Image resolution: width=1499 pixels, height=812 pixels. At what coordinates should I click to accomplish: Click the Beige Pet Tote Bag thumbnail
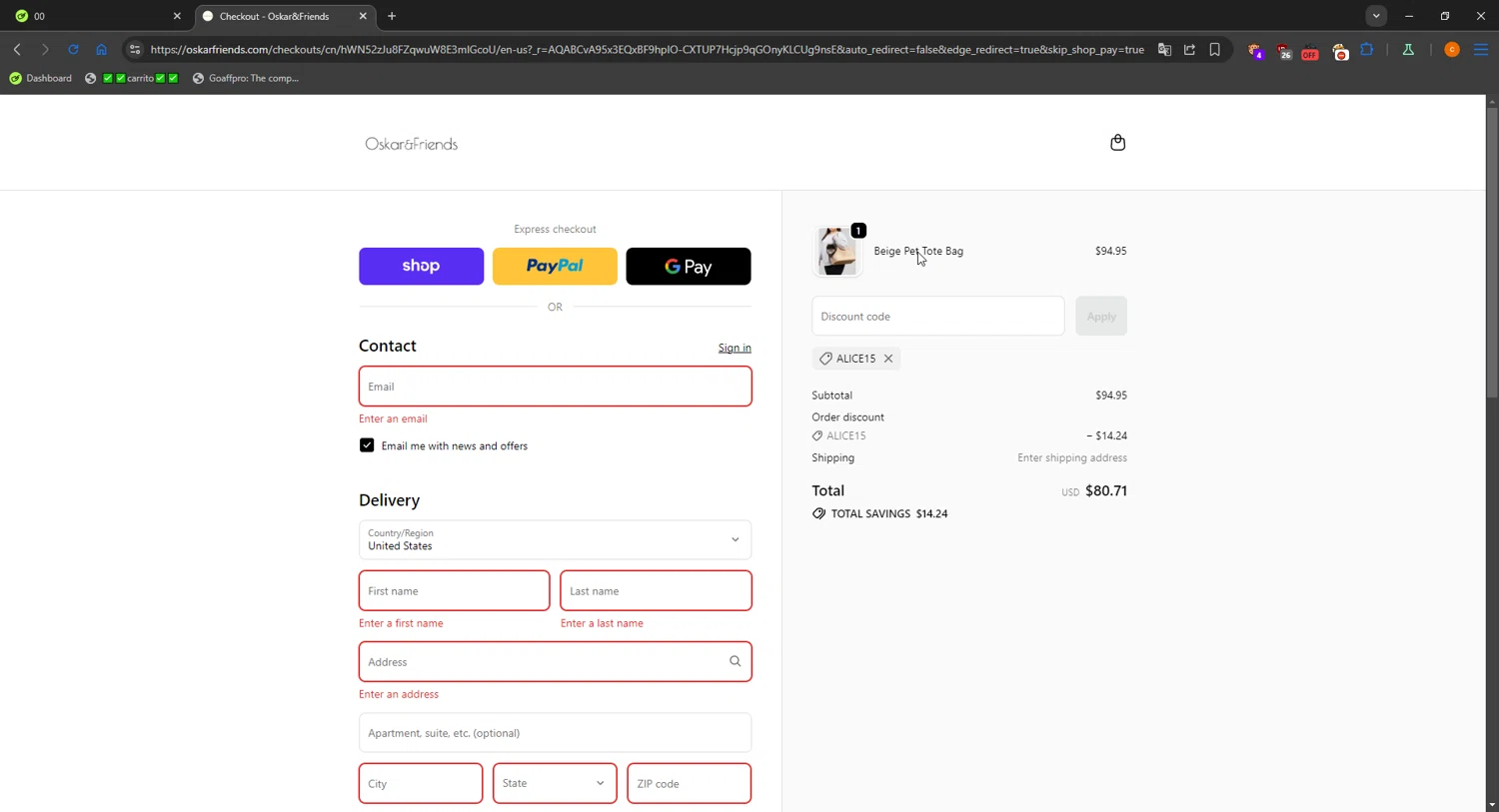pos(836,251)
